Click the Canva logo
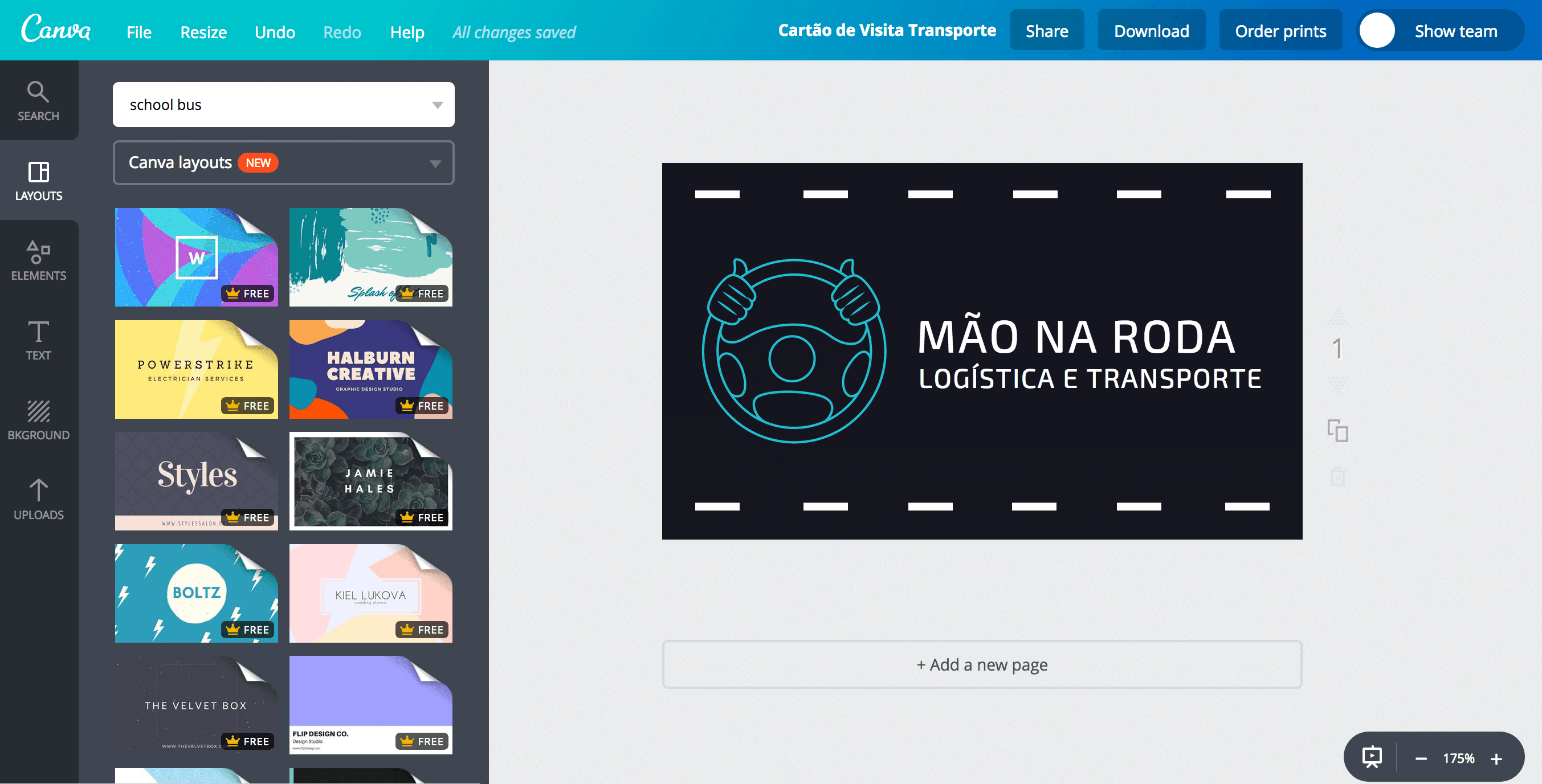 [x=56, y=28]
